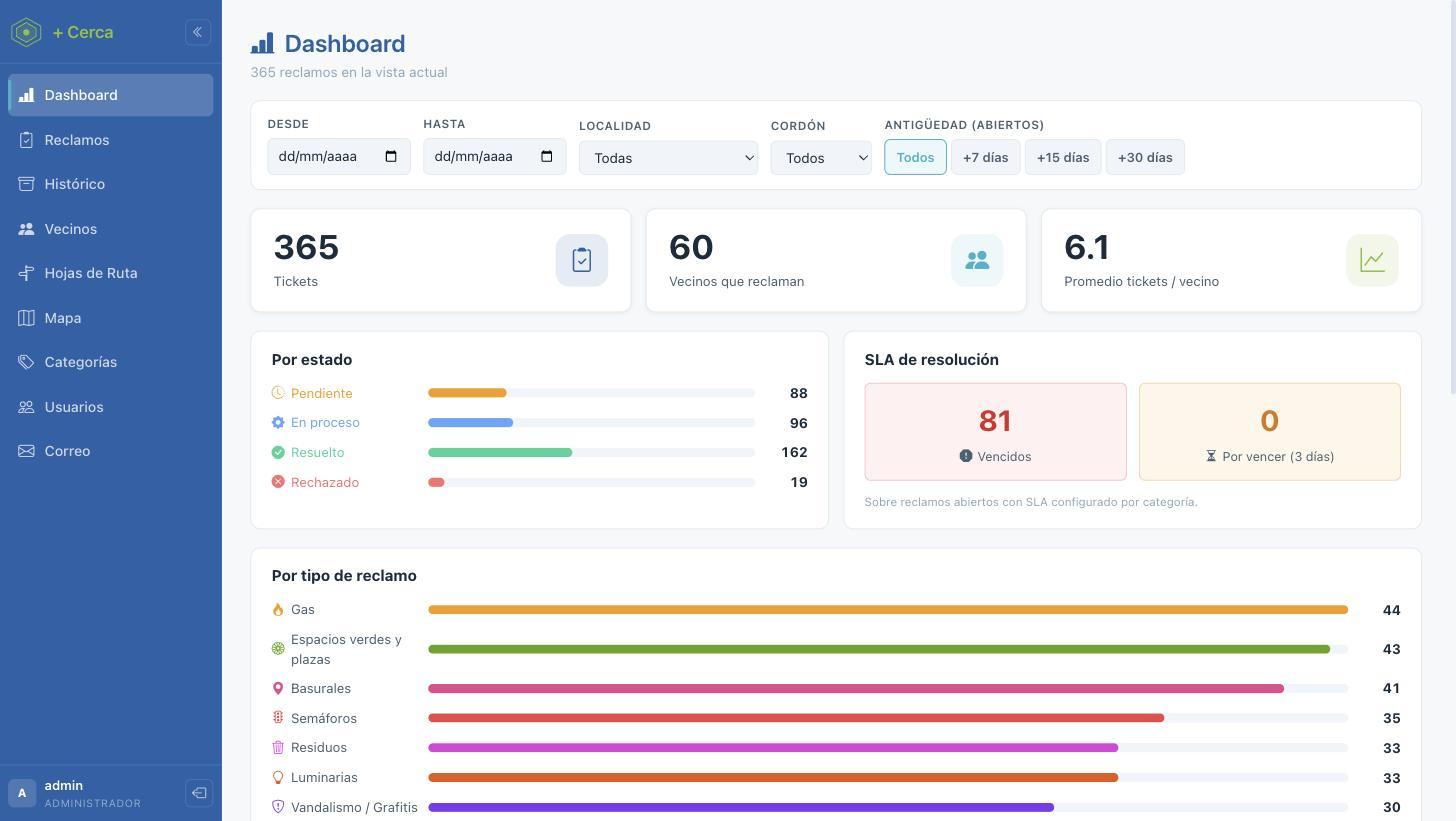The height and width of the screenshot is (821, 1456).
Task: Click the Resuelto green progress bar
Action: coord(500,453)
